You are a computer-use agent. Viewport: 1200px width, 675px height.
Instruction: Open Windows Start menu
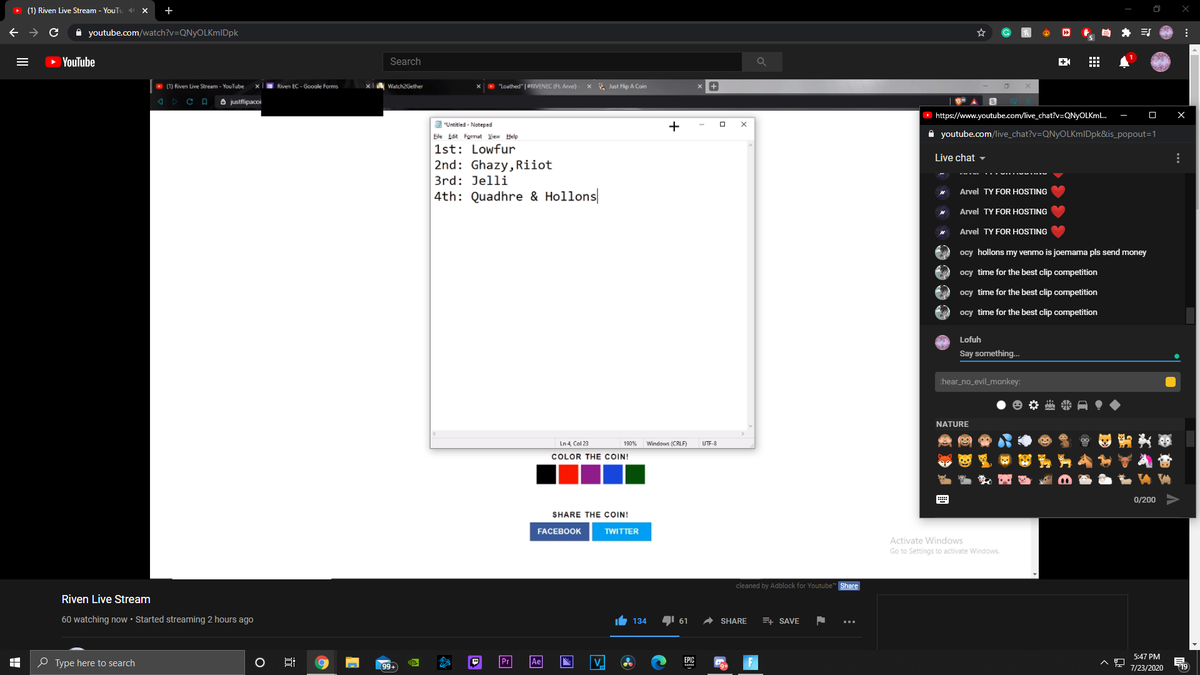point(15,663)
